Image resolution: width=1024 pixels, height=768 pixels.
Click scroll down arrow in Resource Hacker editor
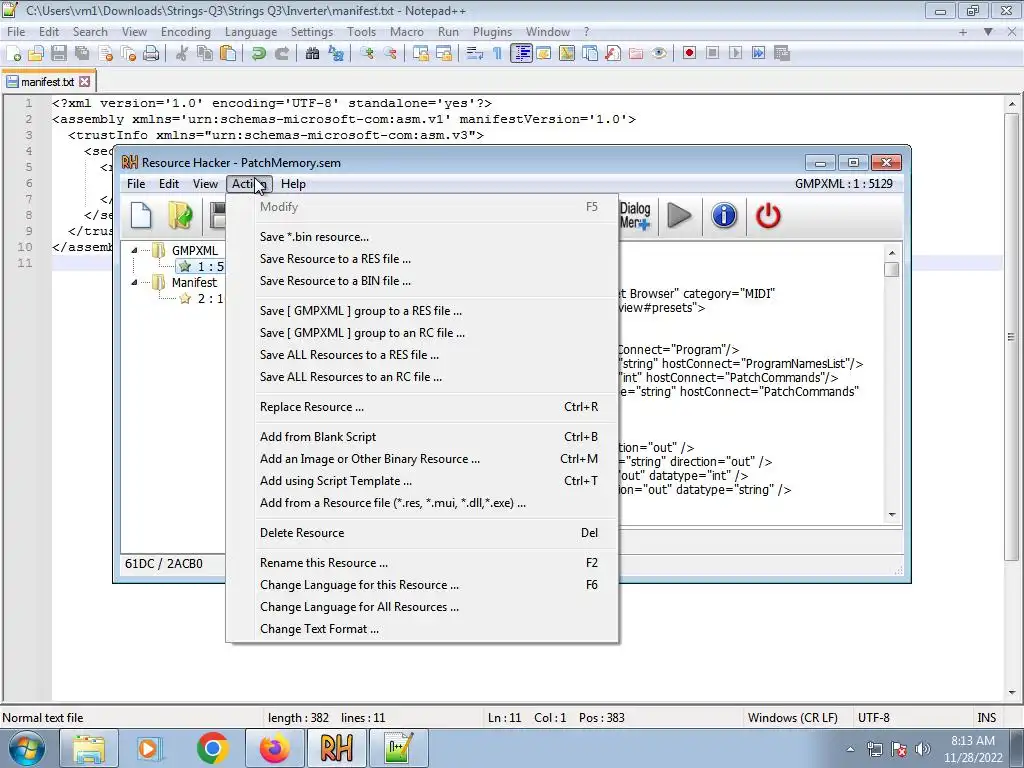click(892, 515)
